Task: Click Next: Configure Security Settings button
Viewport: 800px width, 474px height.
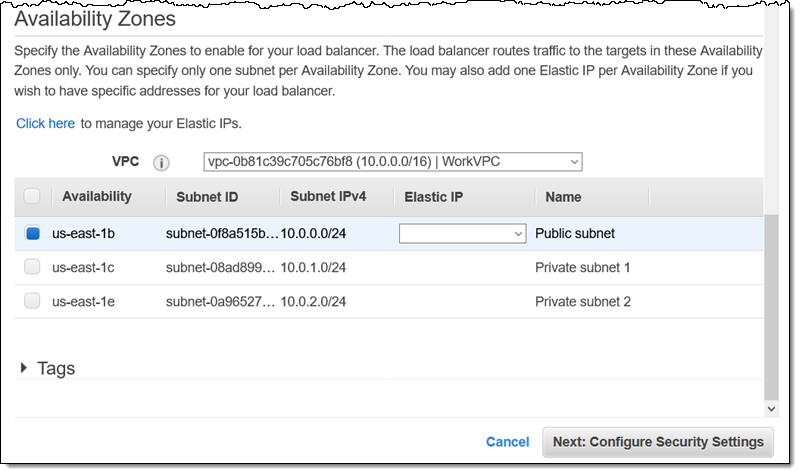Action: click(657, 442)
